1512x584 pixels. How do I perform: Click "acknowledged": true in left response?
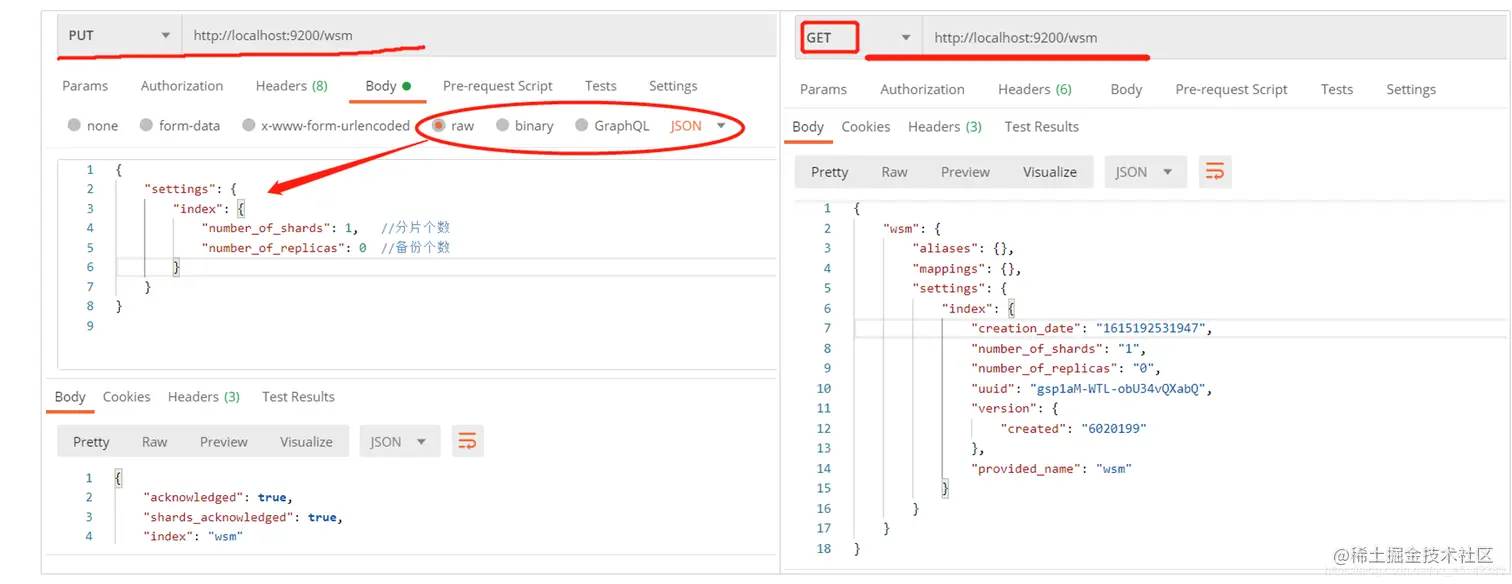[x=218, y=497]
